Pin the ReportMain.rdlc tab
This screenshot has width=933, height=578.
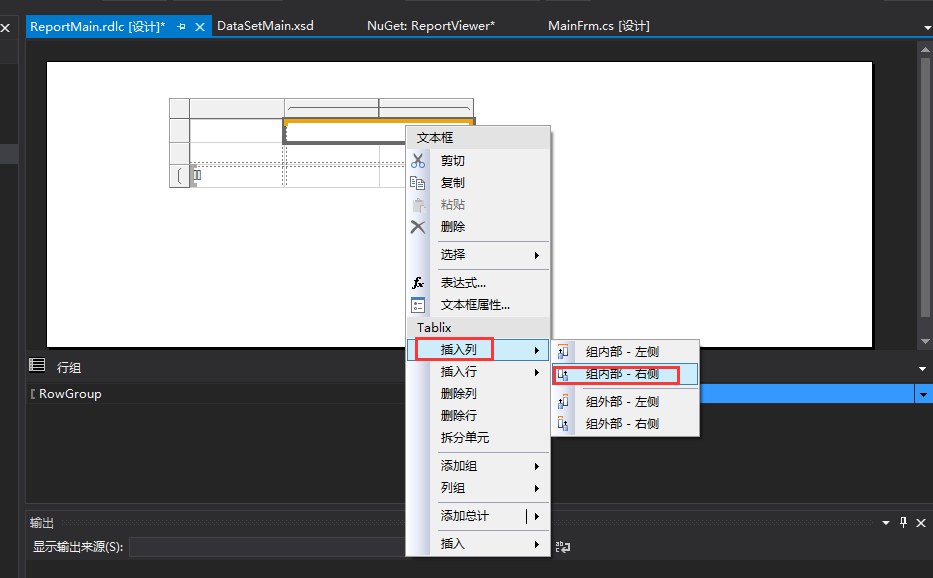coord(181,27)
